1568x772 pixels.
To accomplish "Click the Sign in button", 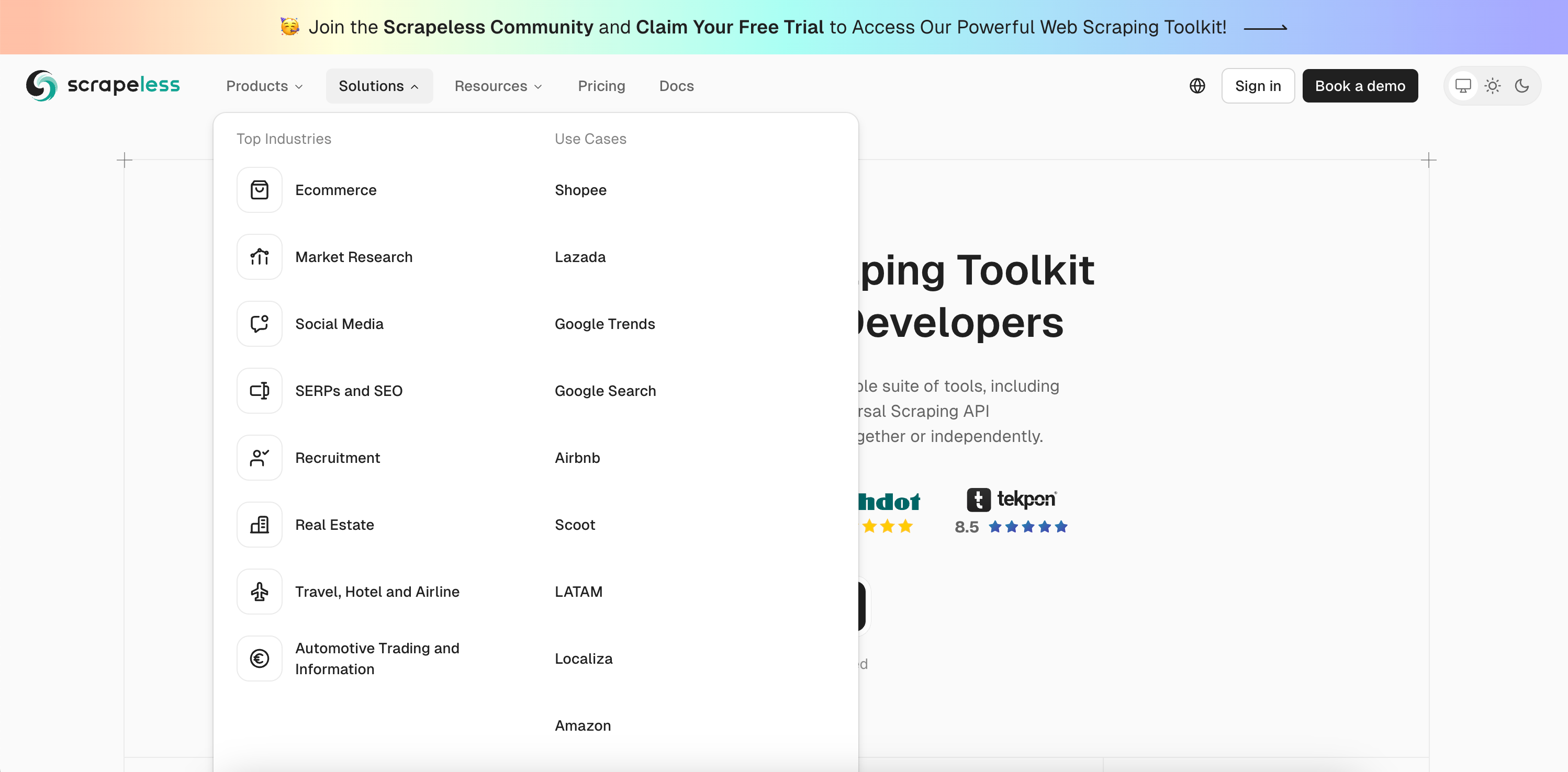I will [1258, 86].
